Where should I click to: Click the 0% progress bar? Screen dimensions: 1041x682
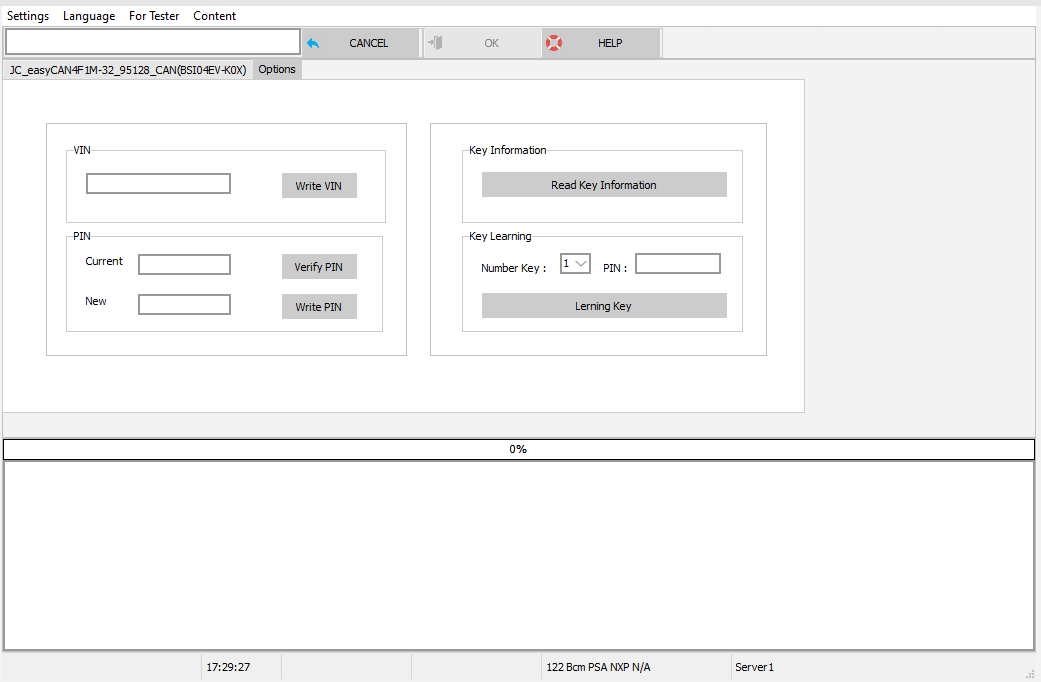point(518,449)
